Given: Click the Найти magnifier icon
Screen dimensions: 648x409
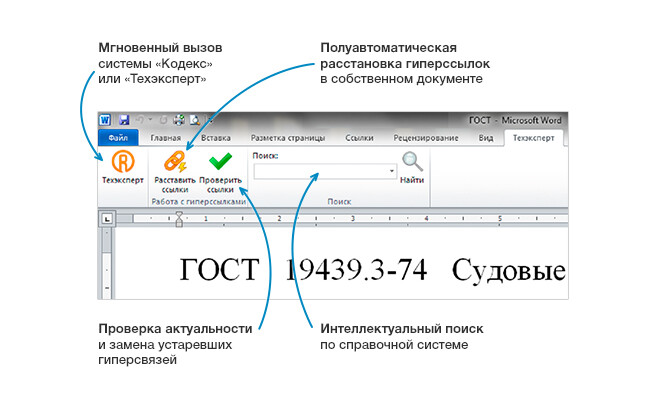Looking at the screenshot, I should coord(412,162).
